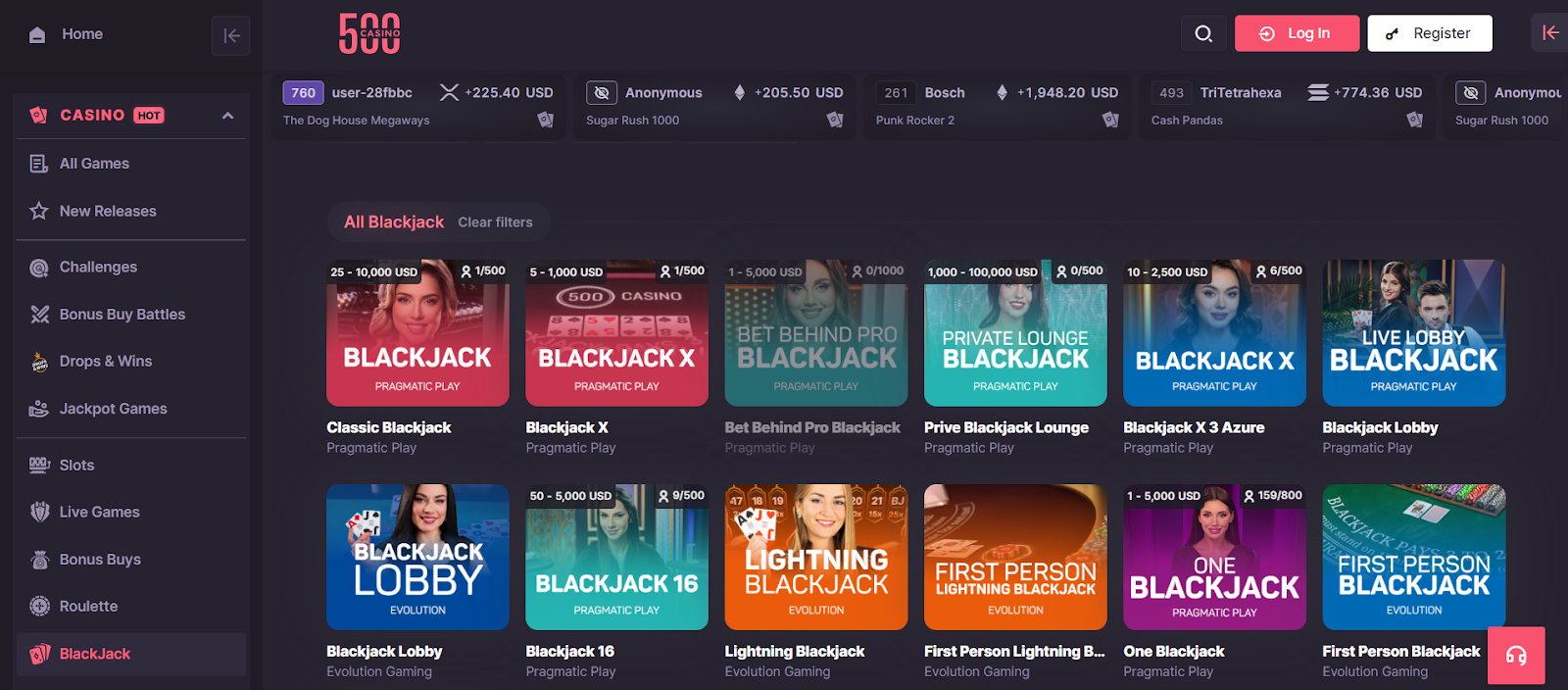Collapse the CASINO section chevron
Screen dimensions: 1568x690
click(x=227, y=116)
